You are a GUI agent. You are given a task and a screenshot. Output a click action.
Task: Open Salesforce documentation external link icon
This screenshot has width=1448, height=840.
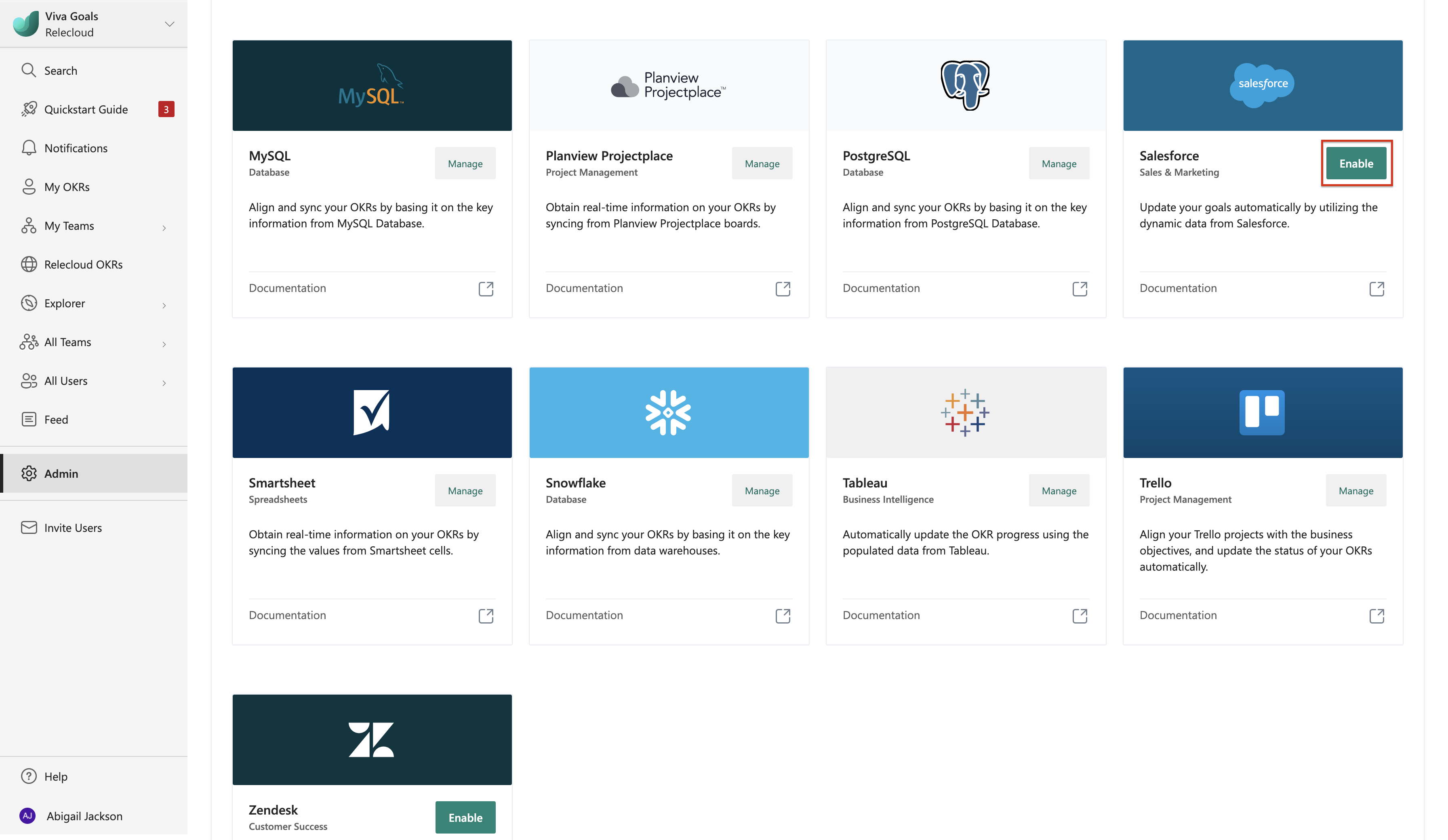(x=1377, y=288)
